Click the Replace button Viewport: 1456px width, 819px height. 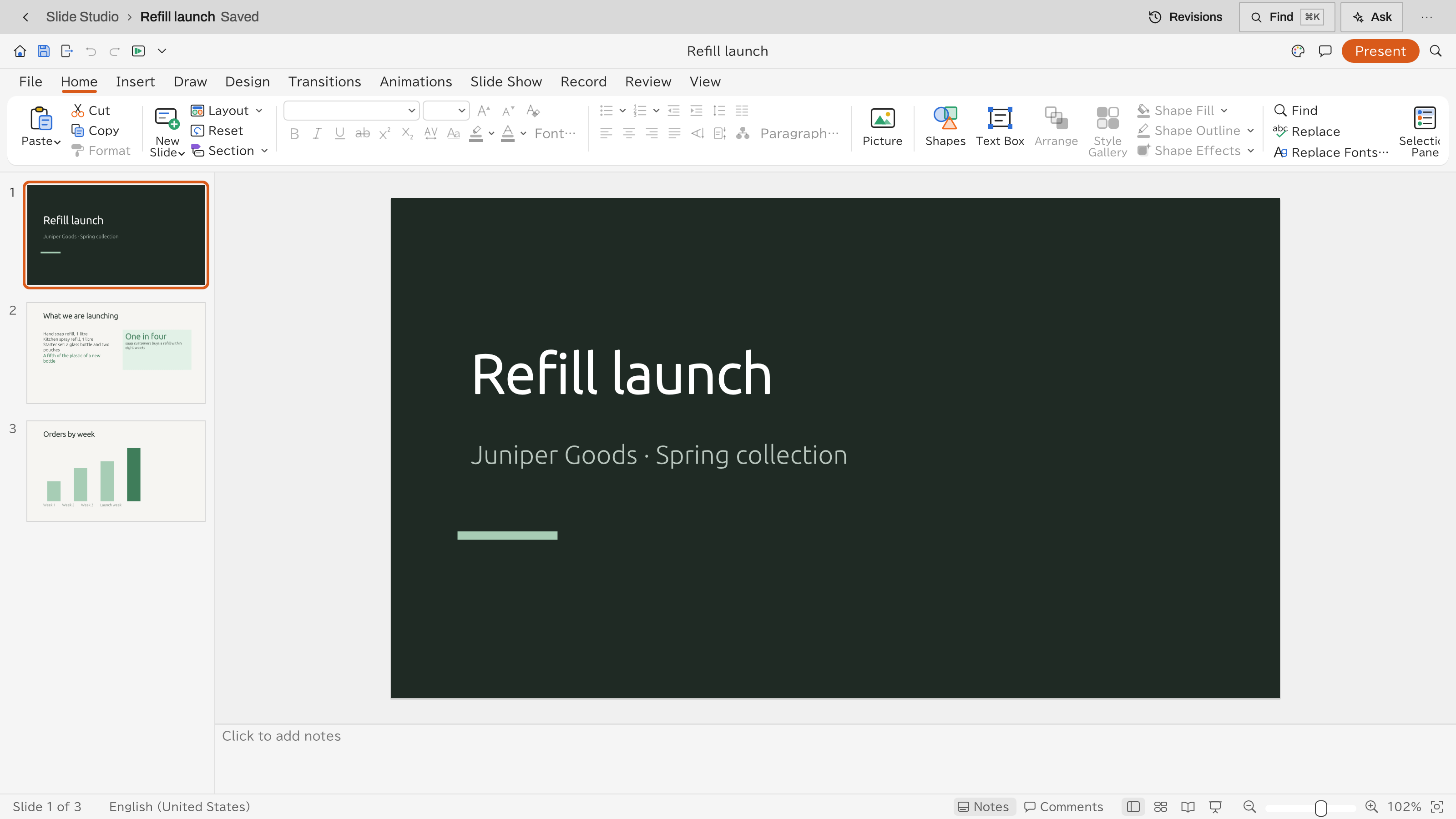[1306, 131]
